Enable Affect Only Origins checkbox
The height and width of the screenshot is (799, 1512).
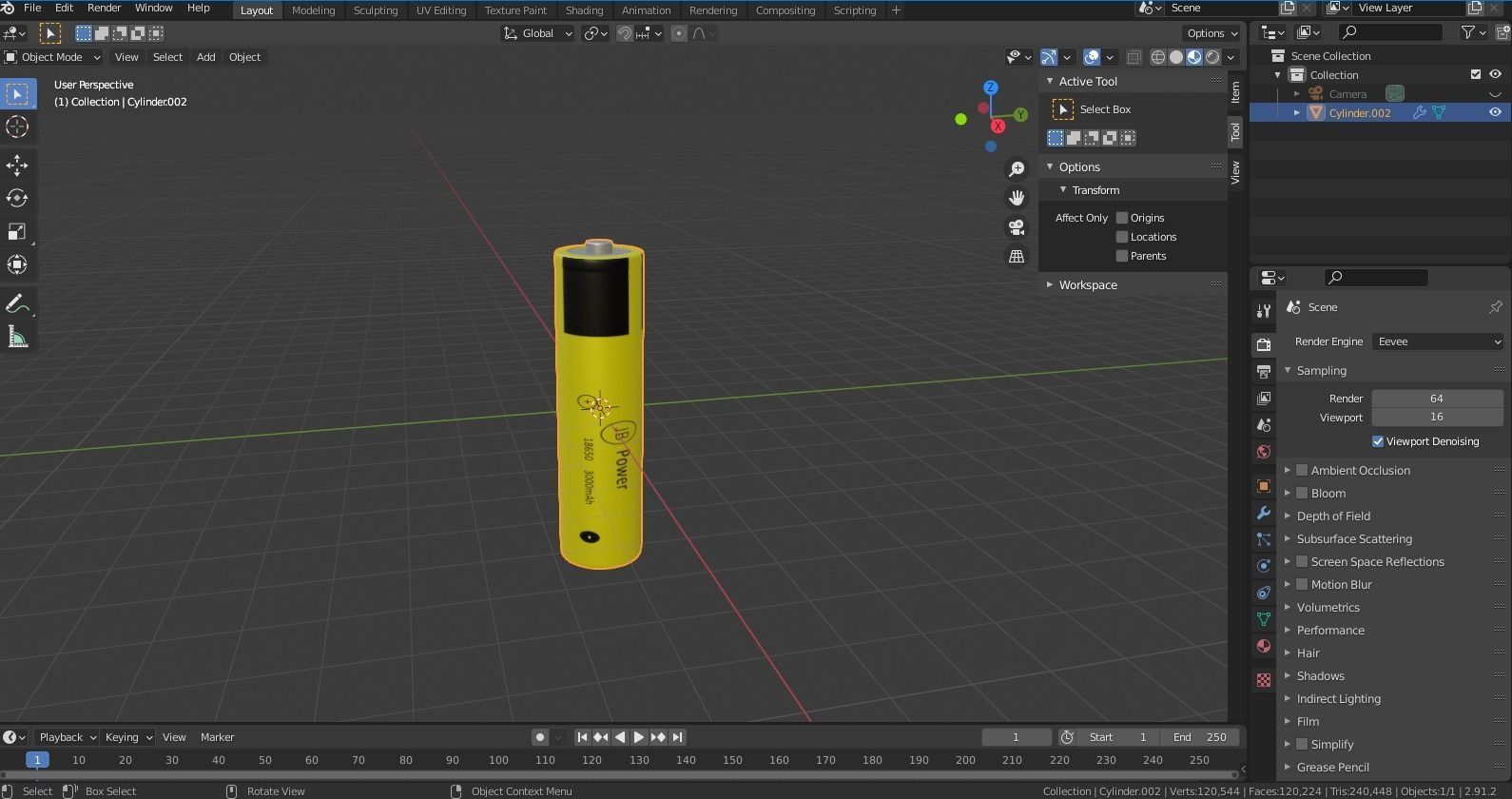pyautogui.click(x=1122, y=218)
